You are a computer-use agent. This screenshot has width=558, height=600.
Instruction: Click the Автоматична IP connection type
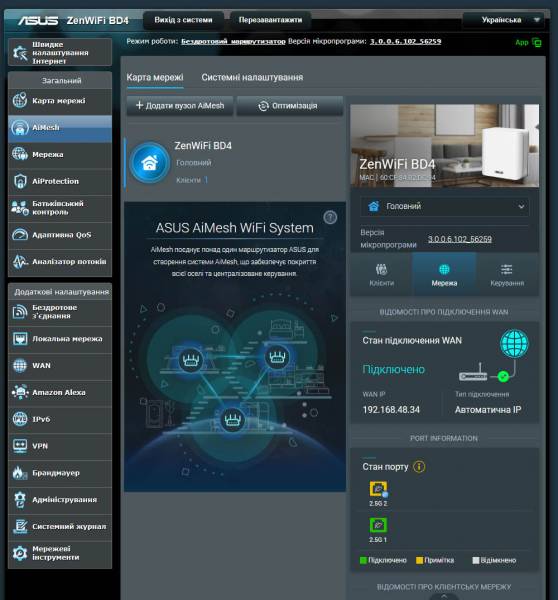tap(488, 410)
